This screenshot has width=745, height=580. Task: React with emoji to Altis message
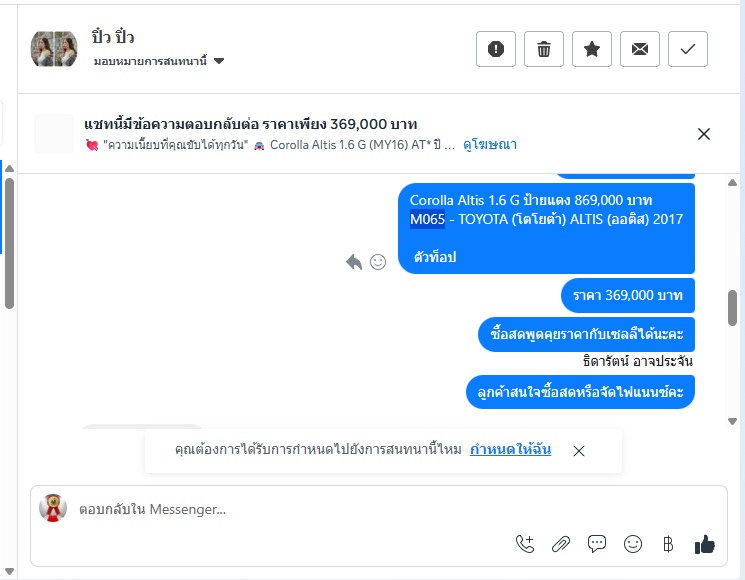(x=378, y=262)
